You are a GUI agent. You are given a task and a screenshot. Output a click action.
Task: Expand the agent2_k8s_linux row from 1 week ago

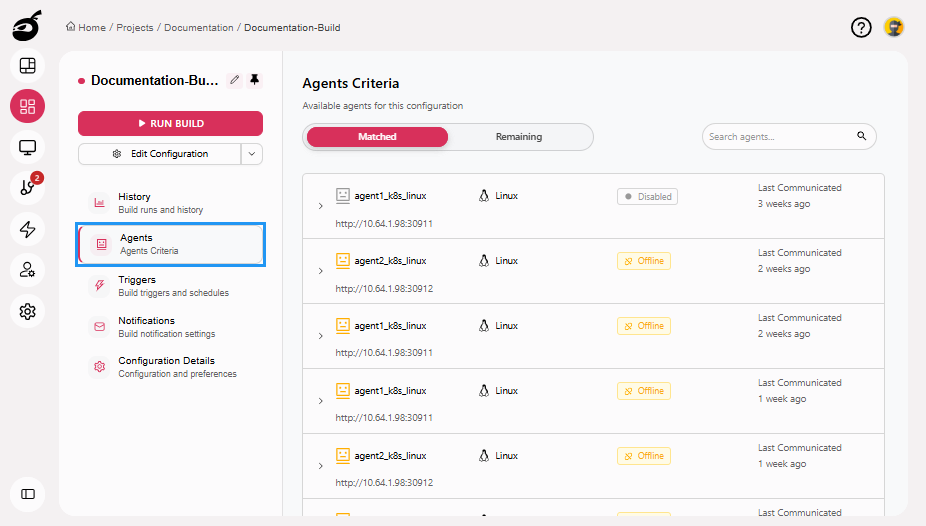(x=321, y=466)
